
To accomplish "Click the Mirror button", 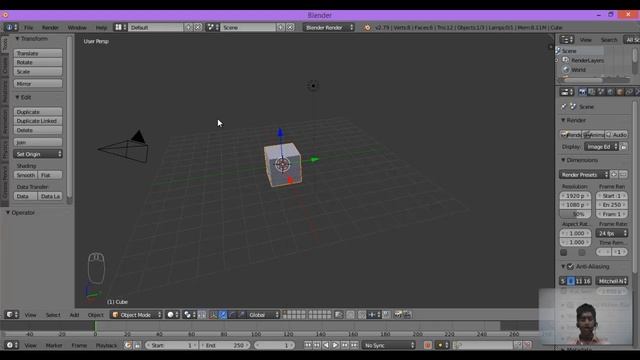I will [38, 83].
